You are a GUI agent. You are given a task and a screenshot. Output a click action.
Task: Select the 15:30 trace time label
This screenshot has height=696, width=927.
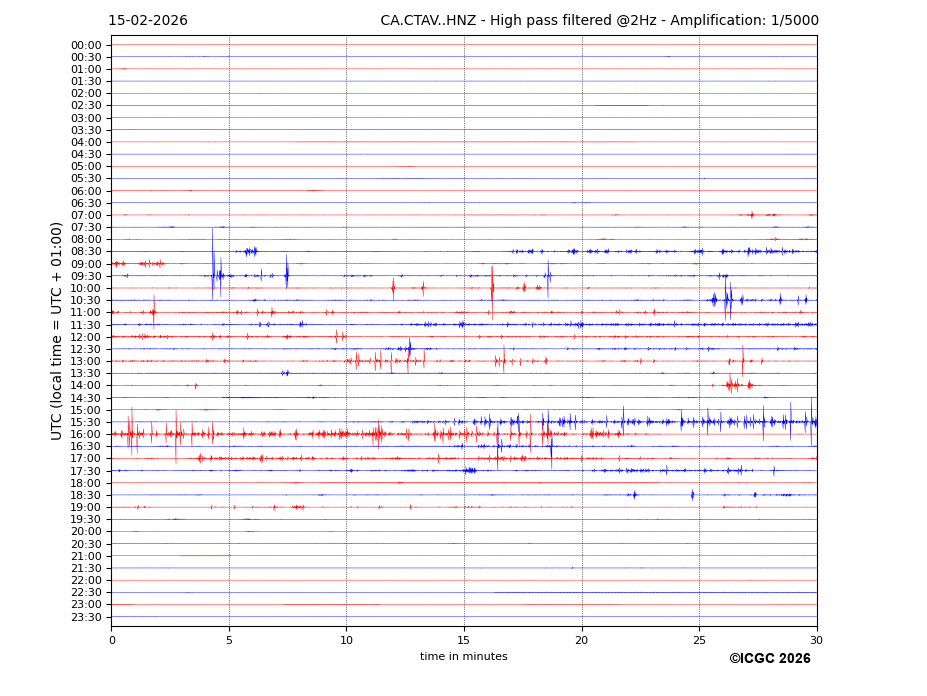click(x=86, y=422)
